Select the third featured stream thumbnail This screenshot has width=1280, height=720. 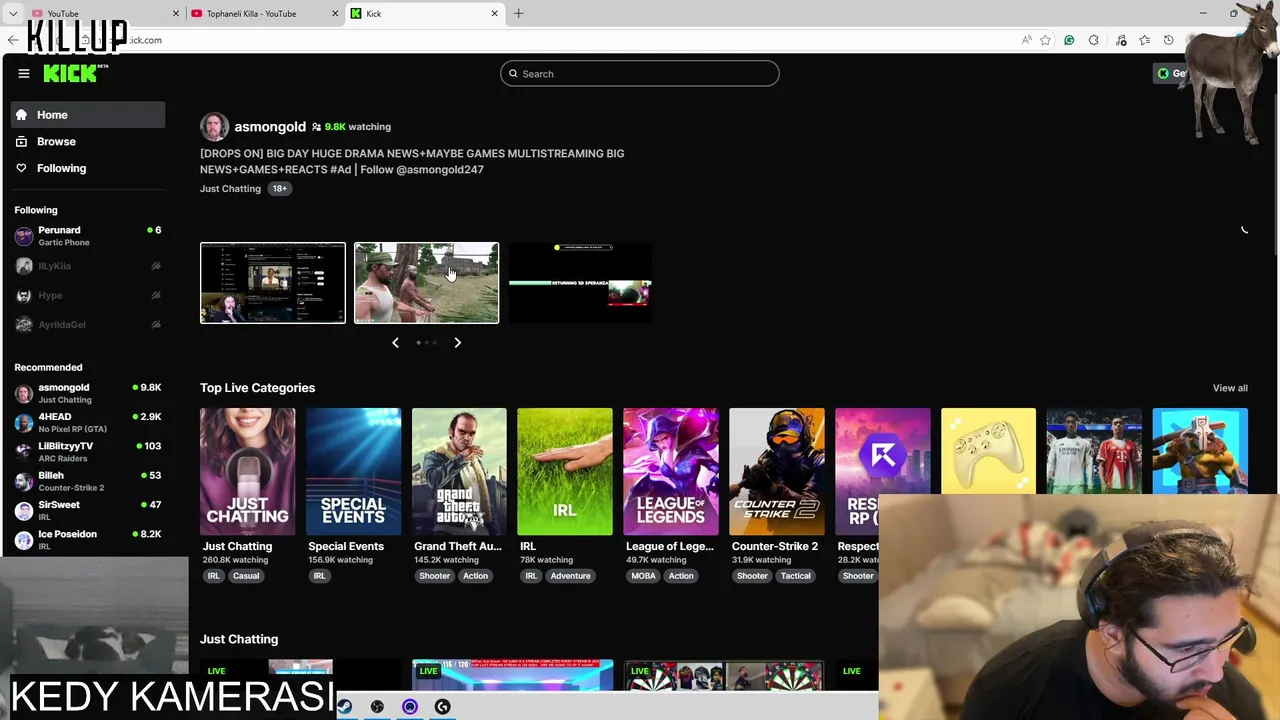pos(580,283)
